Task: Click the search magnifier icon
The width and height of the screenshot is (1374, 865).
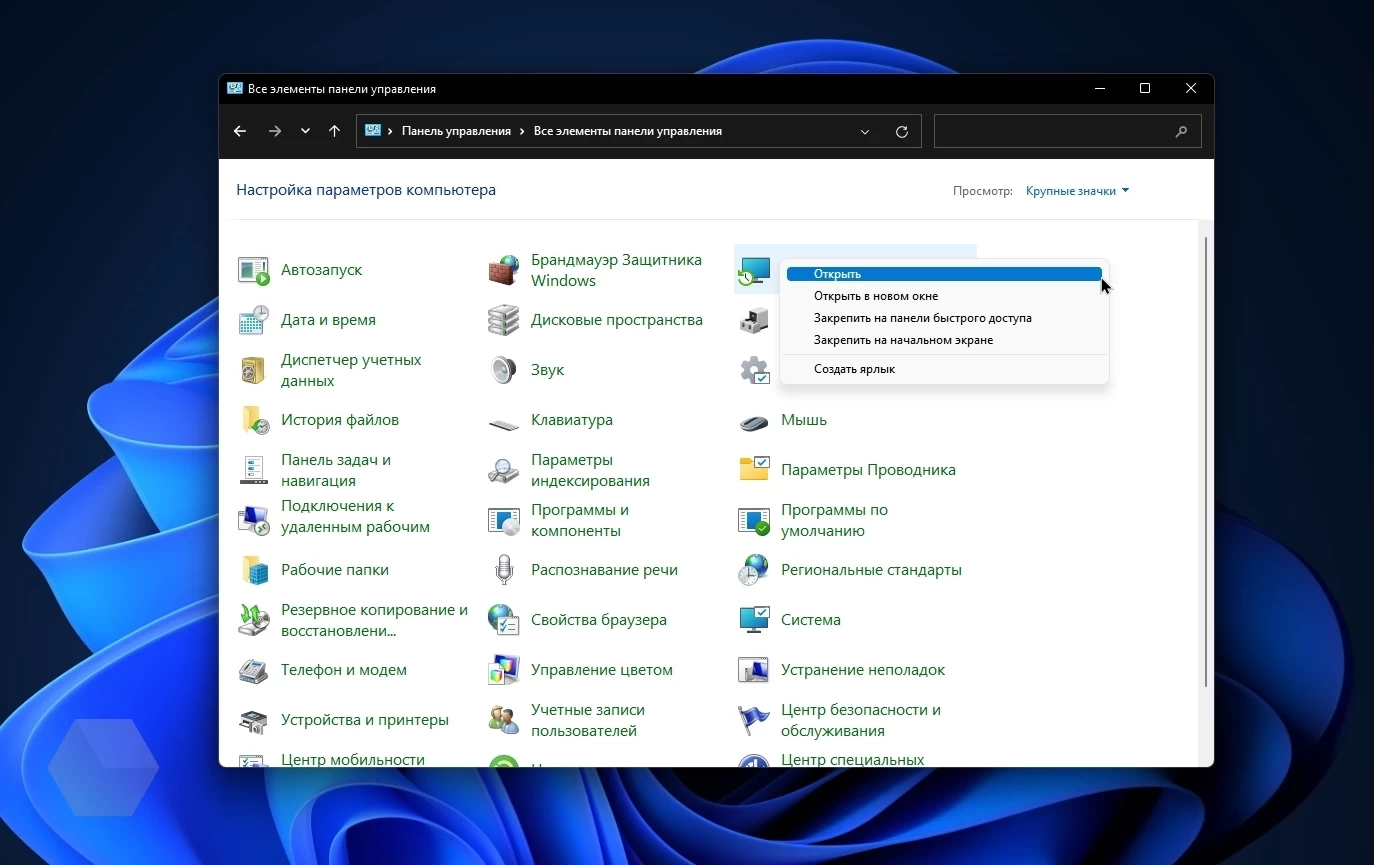Action: pos(1182,131)
